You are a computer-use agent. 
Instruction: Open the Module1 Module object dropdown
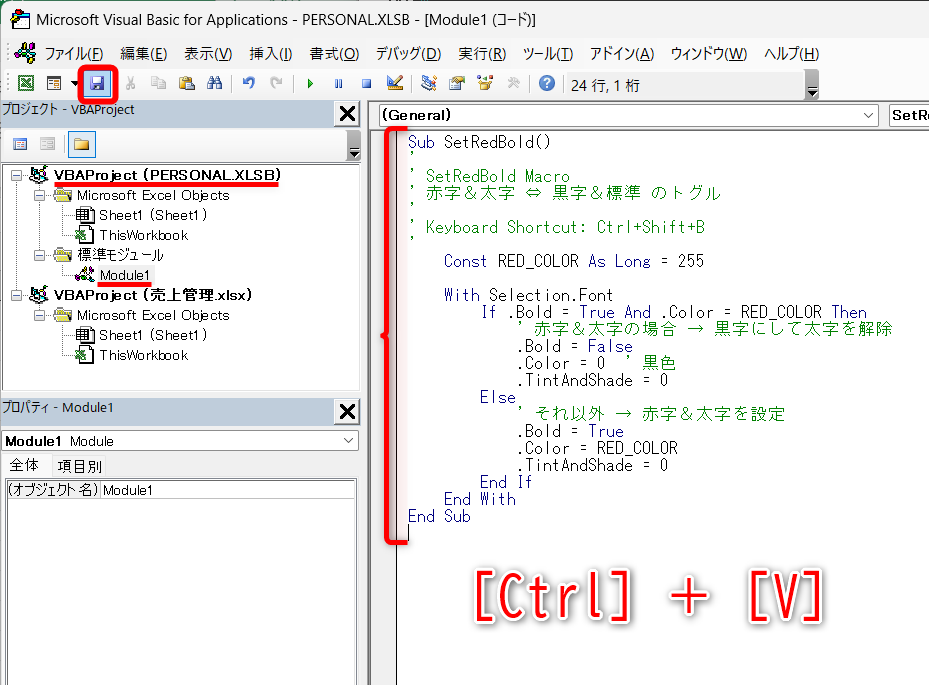tap(348, 441)
